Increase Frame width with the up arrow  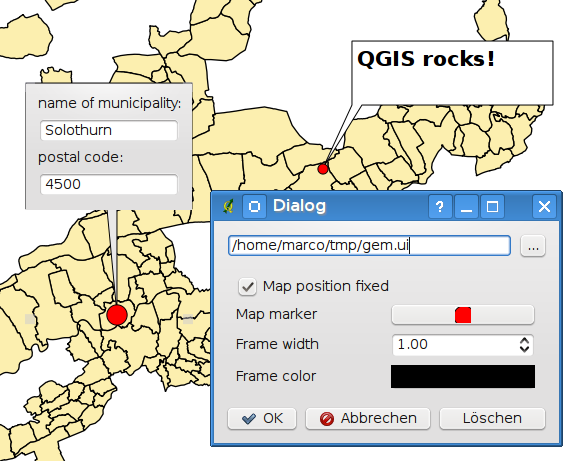pos(524,341)
